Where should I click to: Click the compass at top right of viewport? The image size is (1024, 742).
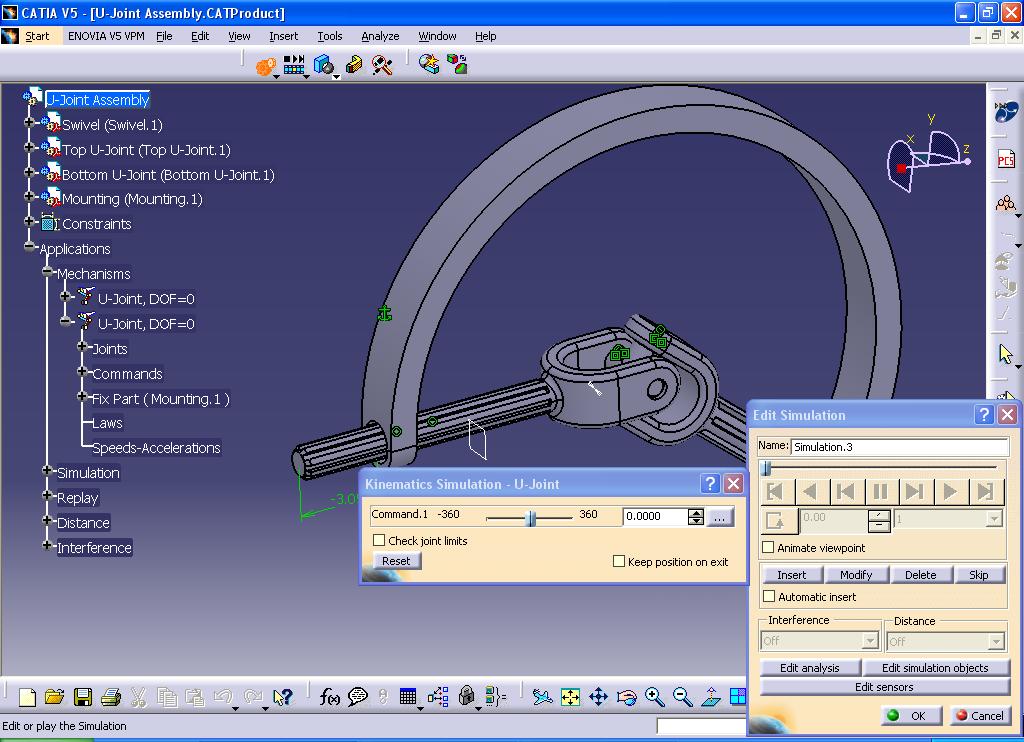point(927,157)
